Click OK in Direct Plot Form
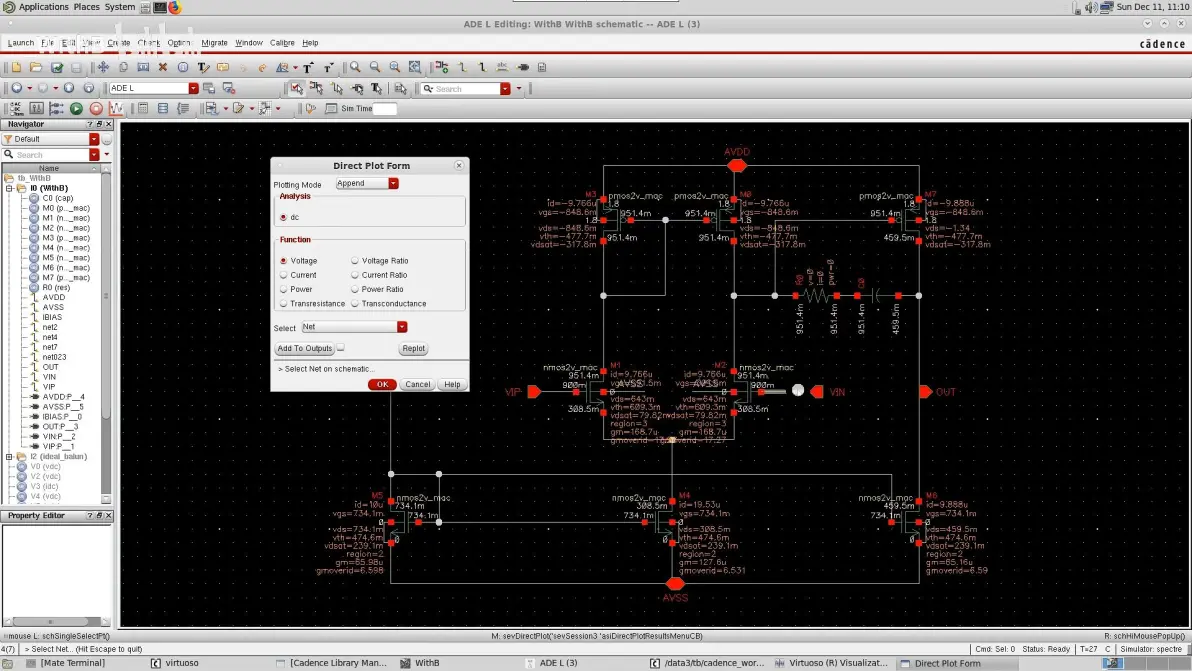This screenshot has height=671, width=1192. 382,385
